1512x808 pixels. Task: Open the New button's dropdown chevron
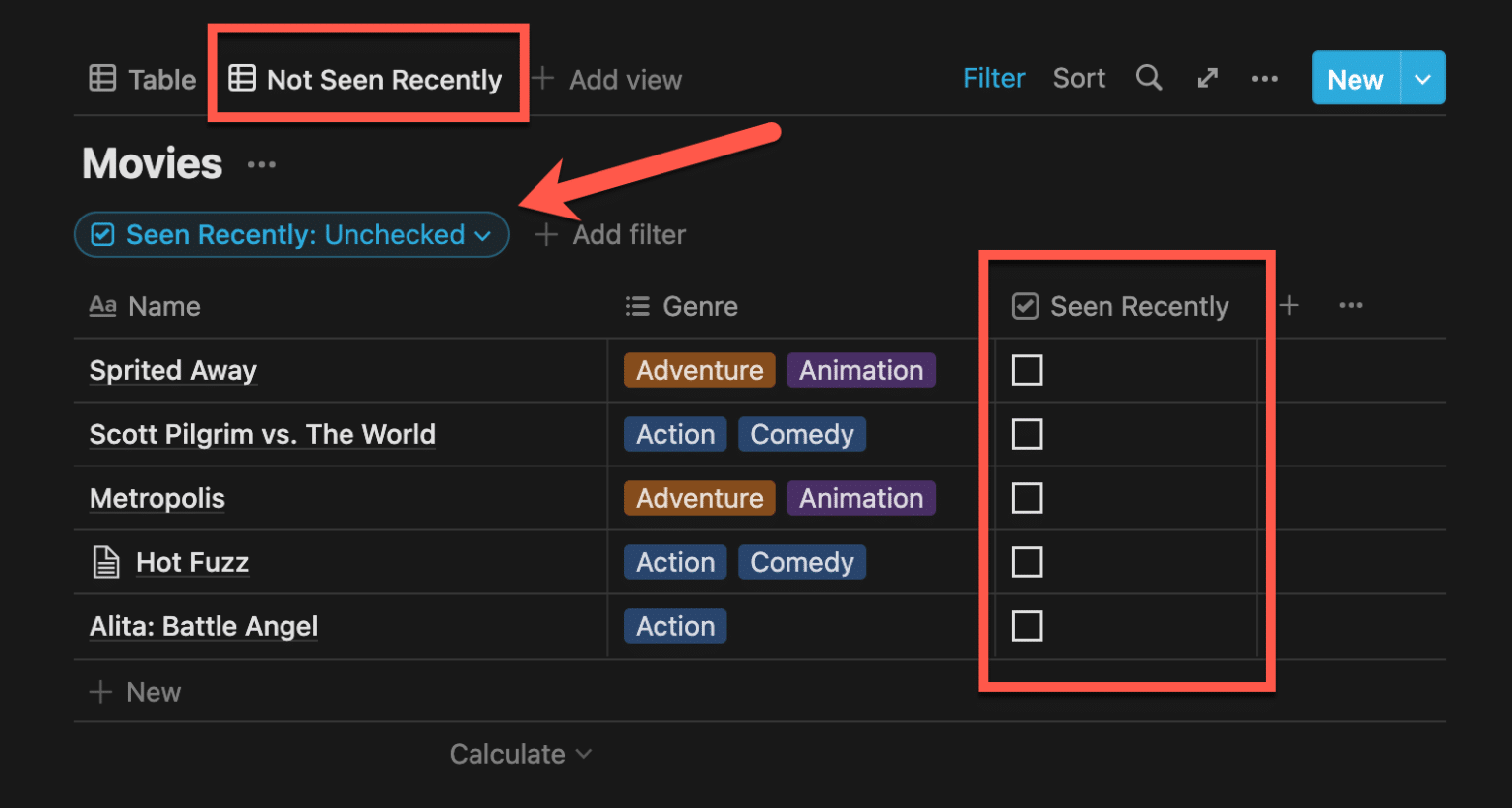[1423, 78]
